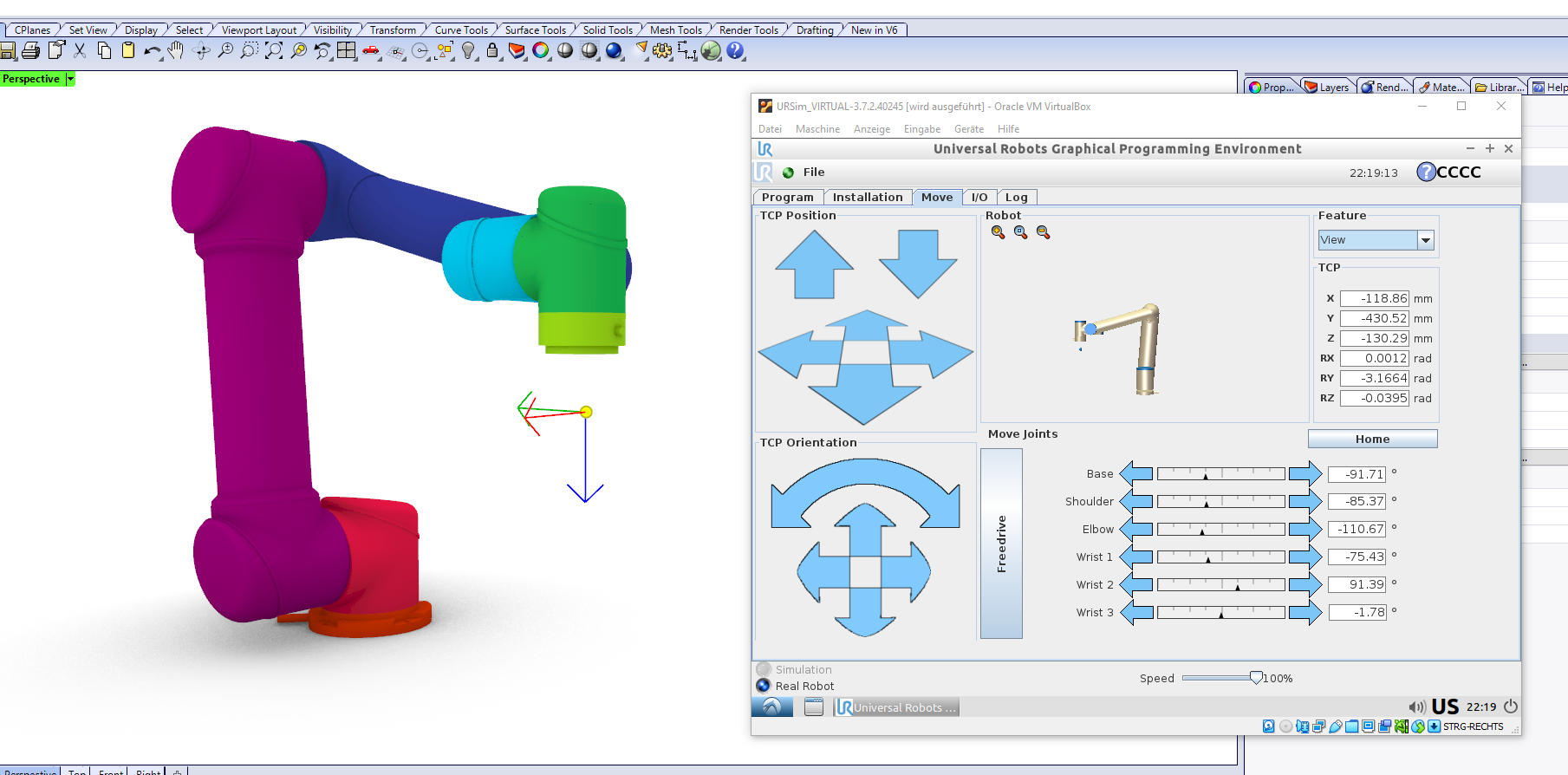Click the Elbow angle value field
The width and height of the screenshot is (1568, 775).
pos(1357,529)
